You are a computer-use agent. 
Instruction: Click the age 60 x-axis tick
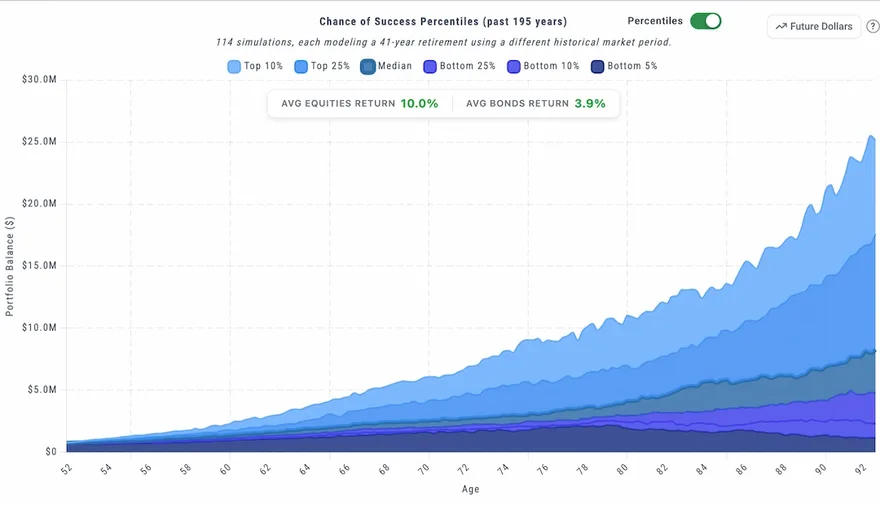click(x=226, y=469)
